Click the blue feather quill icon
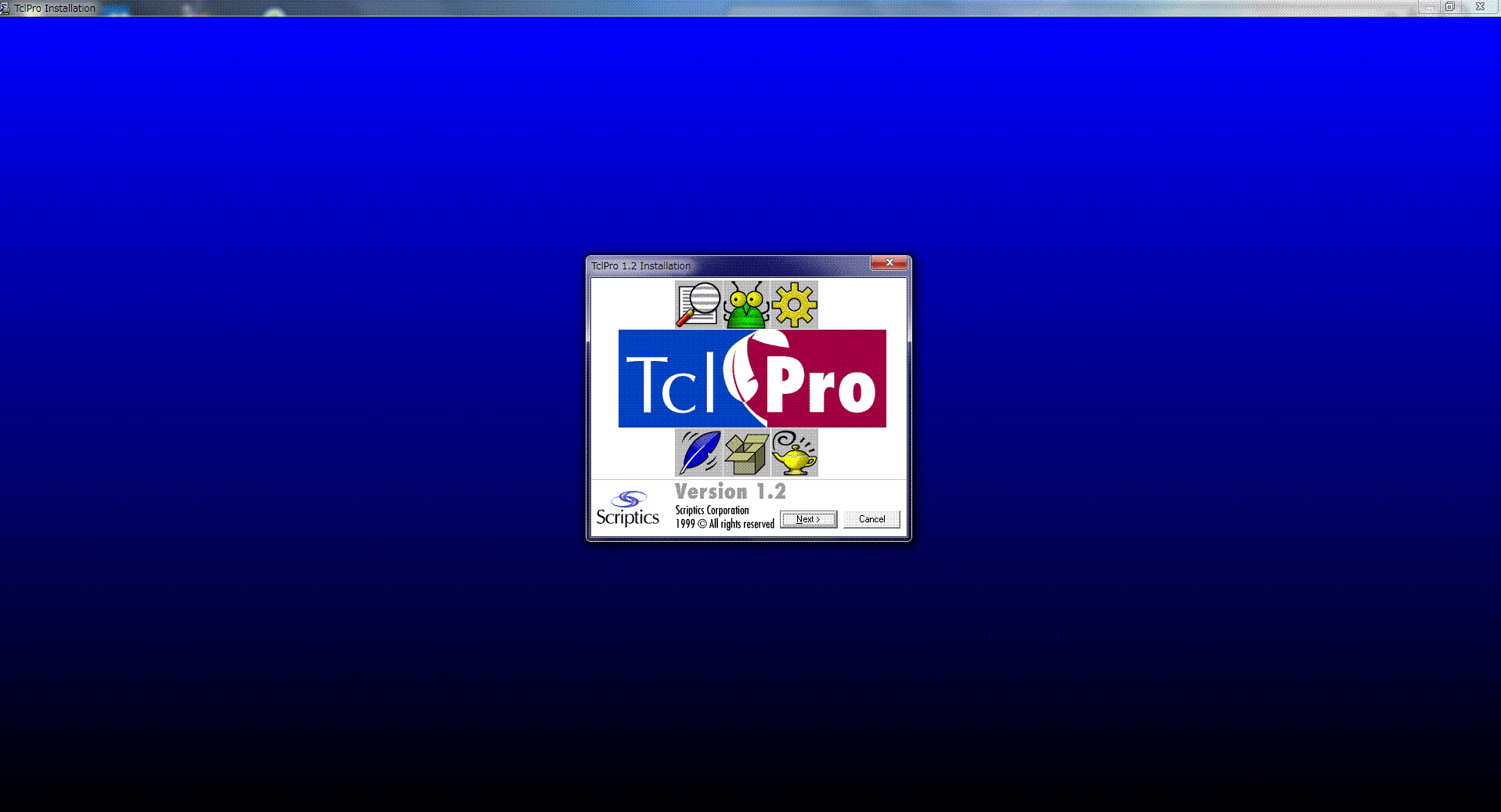1501x812 pixels. pyautogui.click(x=698, y=453)
